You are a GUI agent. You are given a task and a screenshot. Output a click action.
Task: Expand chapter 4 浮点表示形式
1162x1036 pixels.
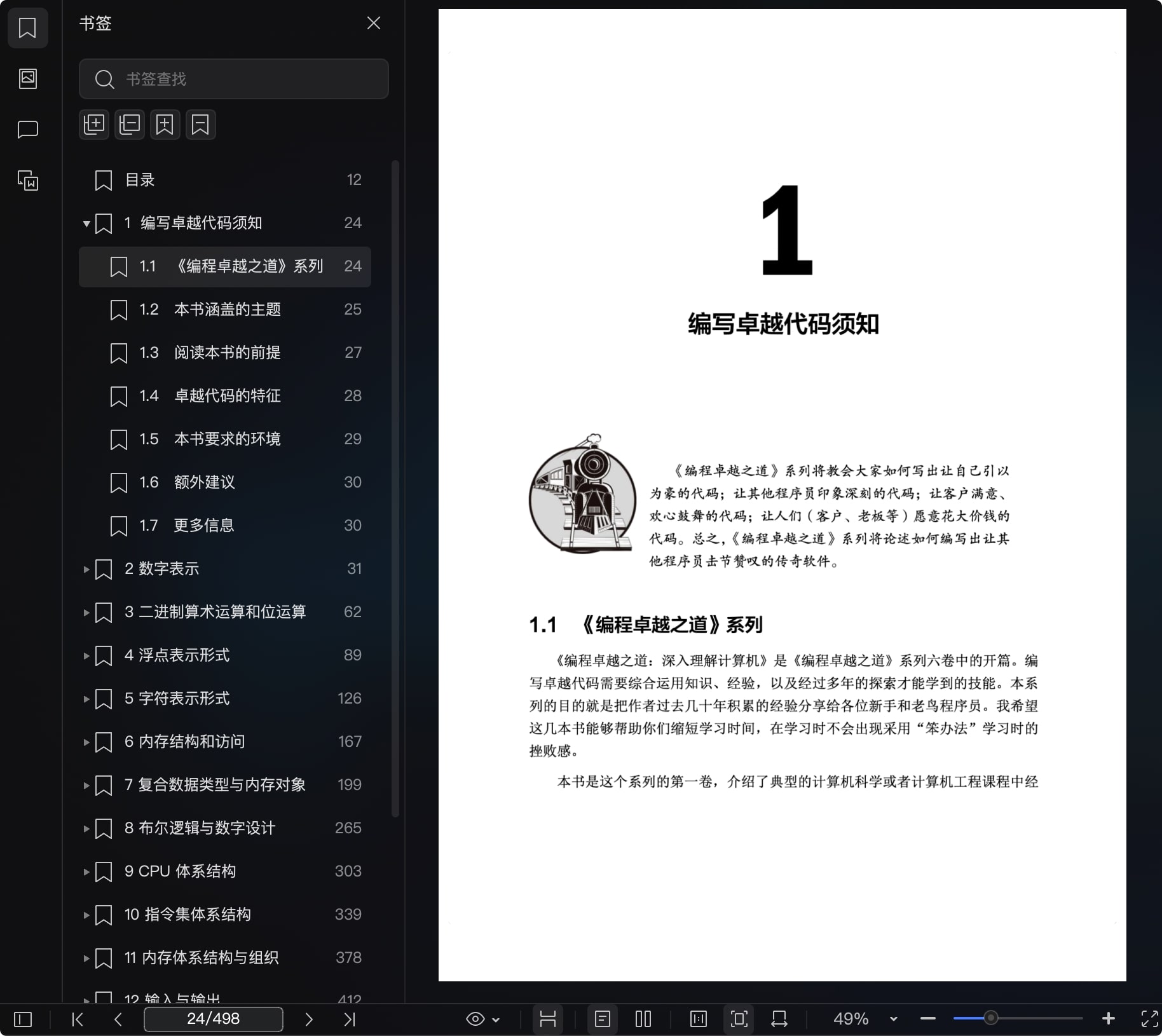click(86, 655)
